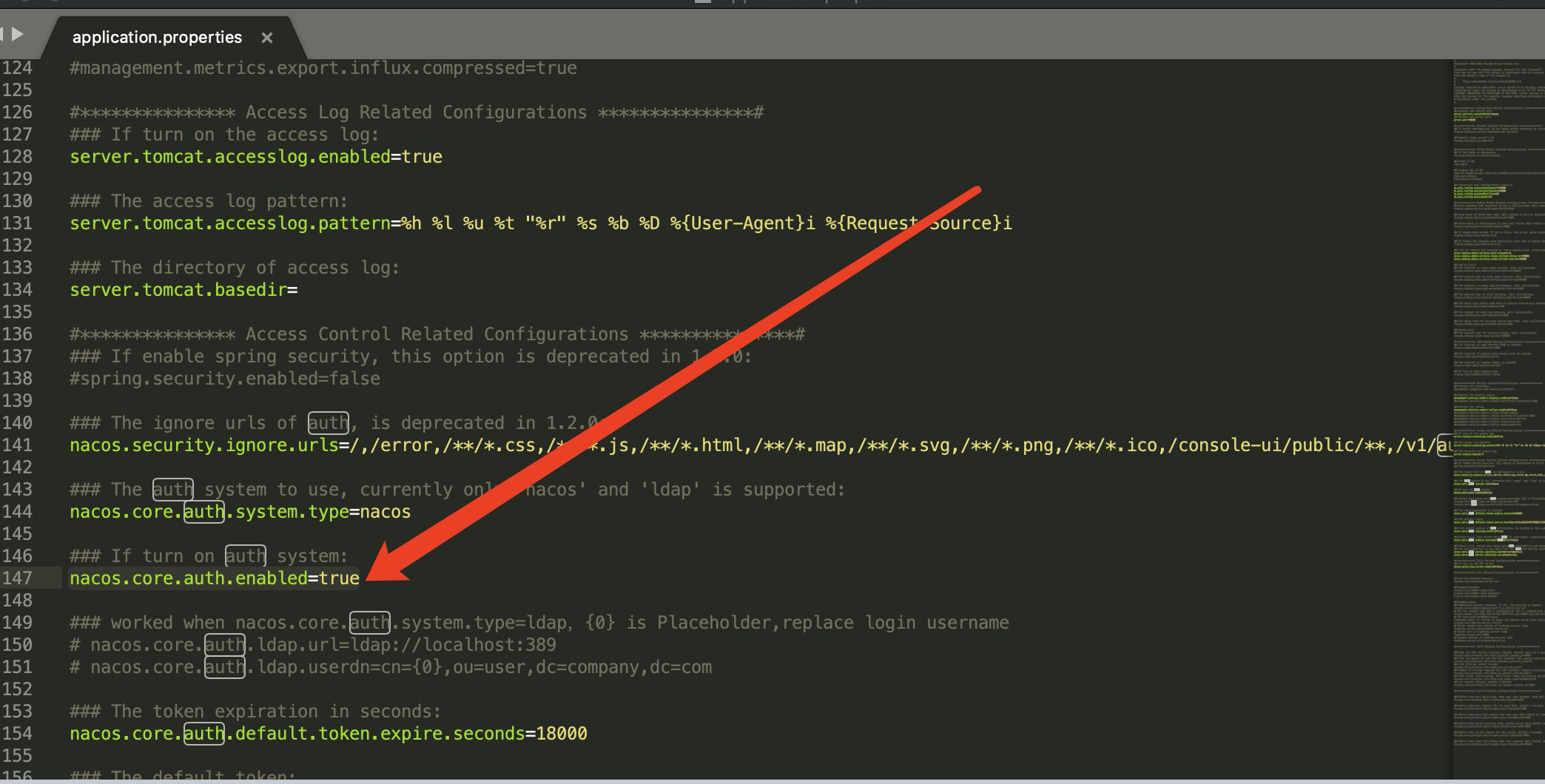The height and width of the screenshot is (784, 1545).
Task: Click the 'If turn on auth system' comment
Action: (x=209, y=556)
